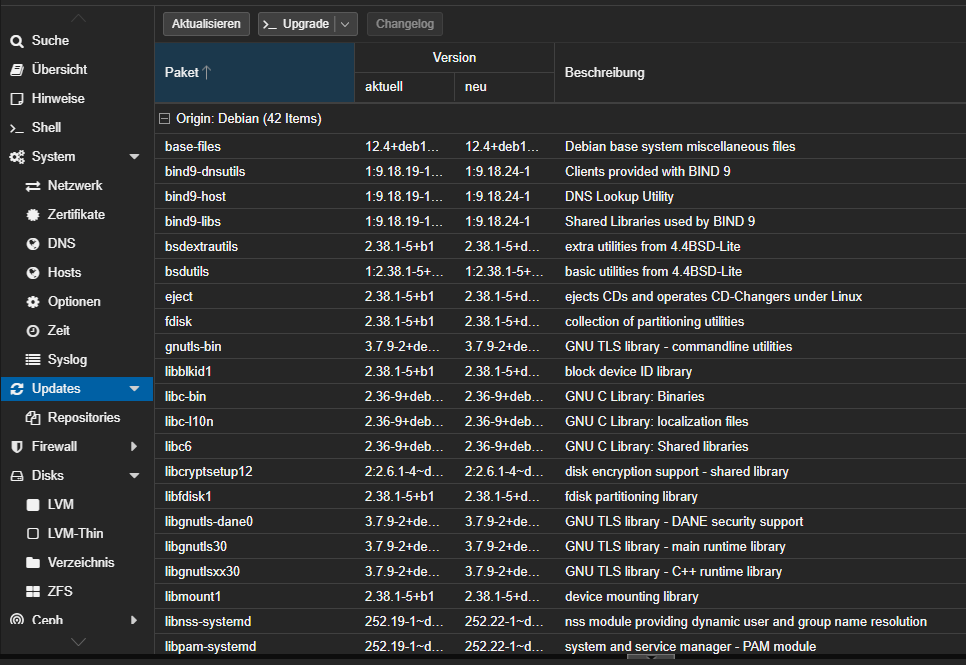
Task: Collapse the Origin: Debian group
Action: click(164, 118)
